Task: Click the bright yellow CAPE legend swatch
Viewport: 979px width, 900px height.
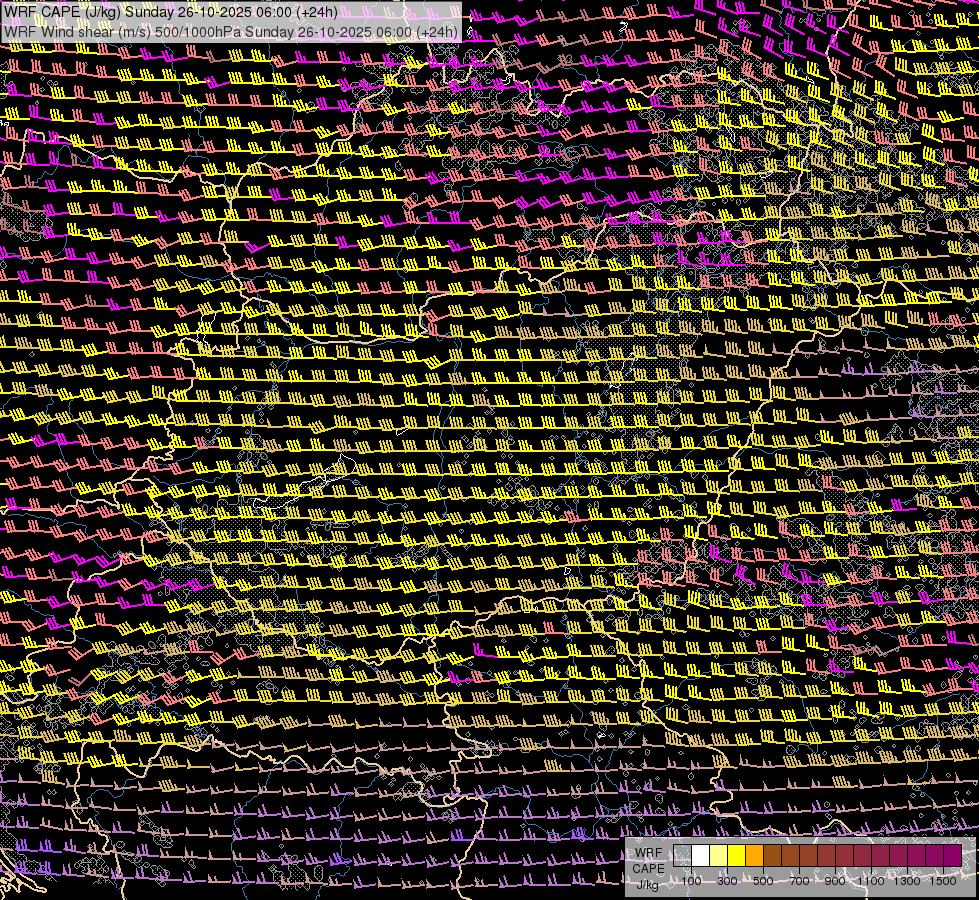Action: pyautogui.click(x=737, y=856)
